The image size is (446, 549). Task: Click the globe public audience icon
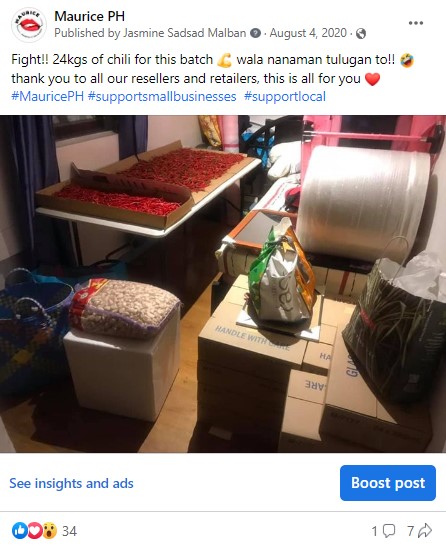coord(361,34)
